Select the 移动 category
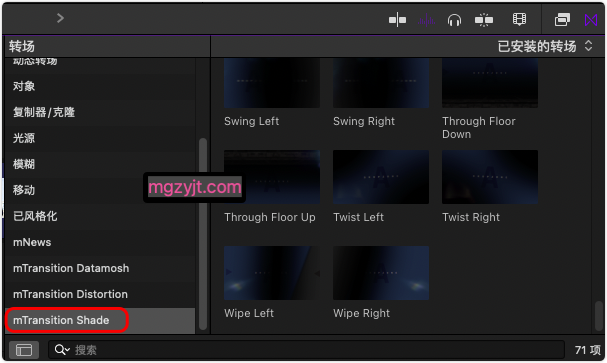Screen dimensions: 607x363 click(100, 190)
